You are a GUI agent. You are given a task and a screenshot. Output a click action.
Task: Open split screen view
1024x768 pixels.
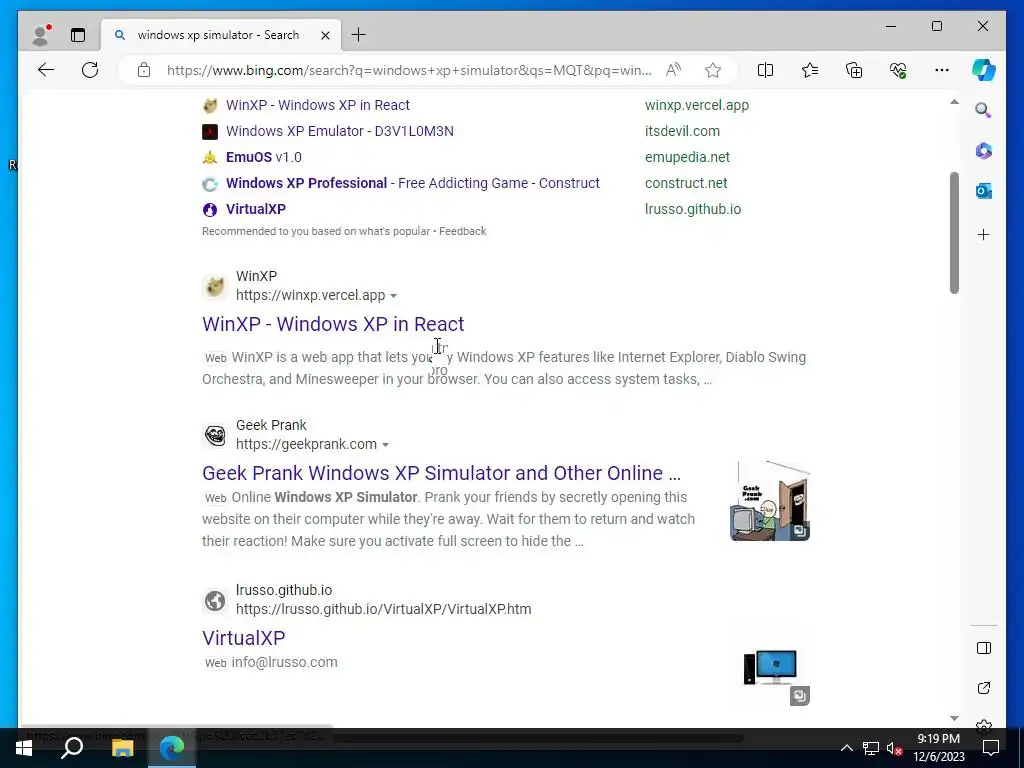pyautogui.click(x=765, y=70)
